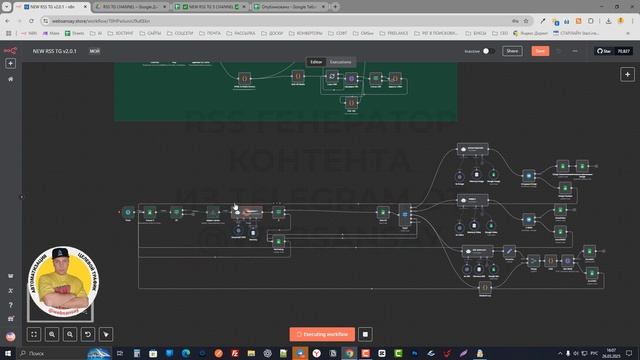
Task: Click the add node plus button on the canvas
Action: (x=627, y=75)
